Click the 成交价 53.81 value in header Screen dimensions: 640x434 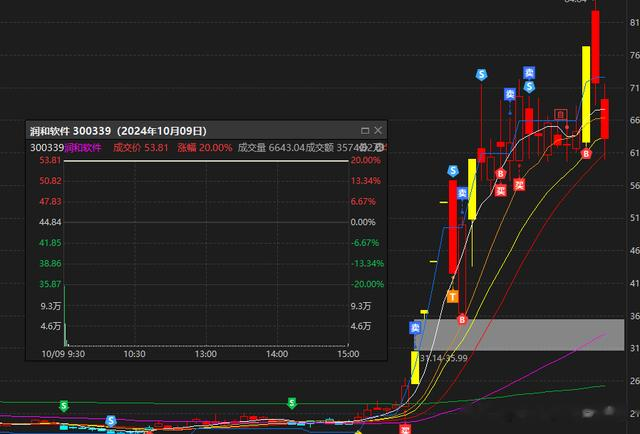coord(141,147)
